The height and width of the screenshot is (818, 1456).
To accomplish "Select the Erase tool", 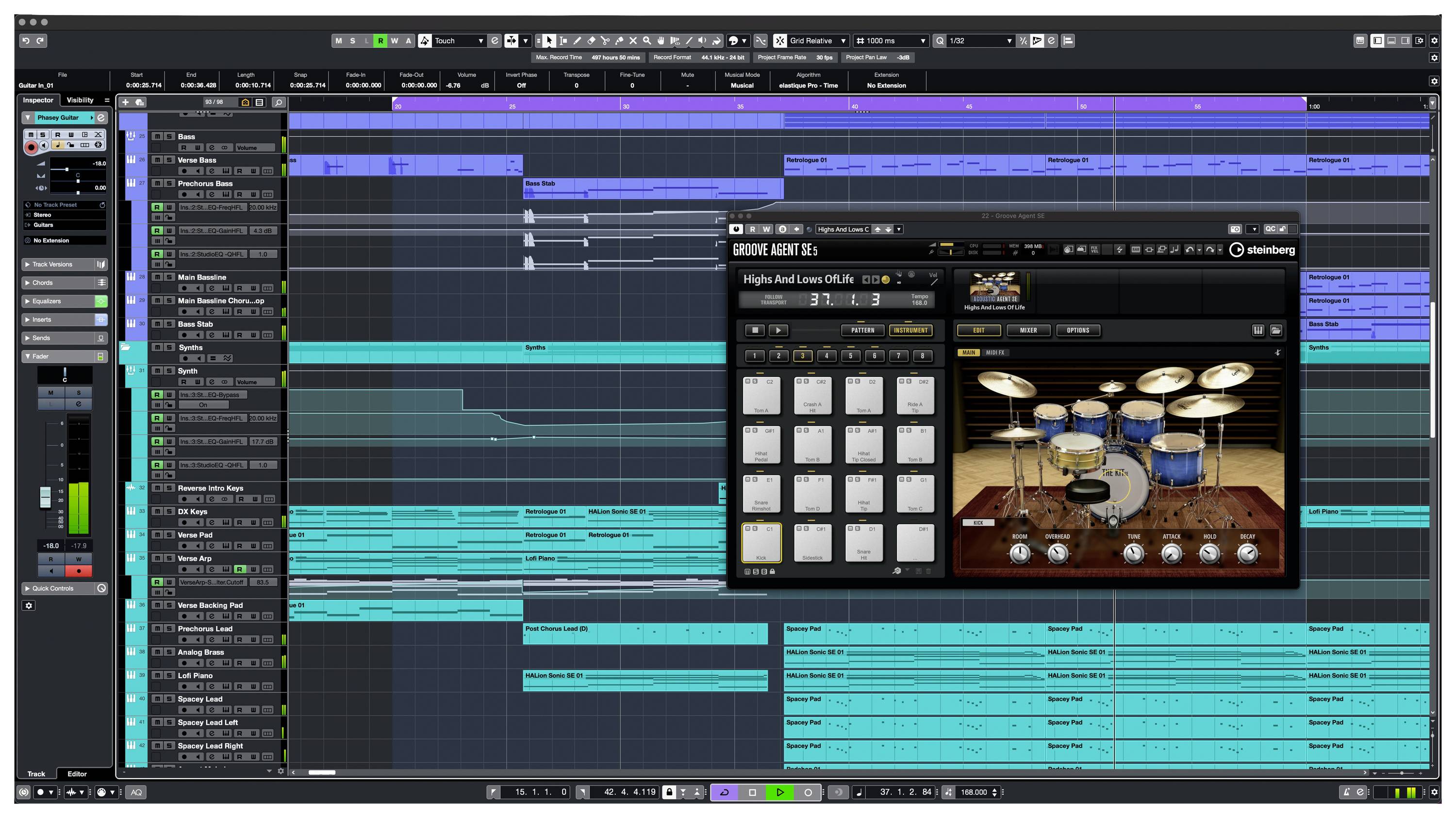I will 591,40.
